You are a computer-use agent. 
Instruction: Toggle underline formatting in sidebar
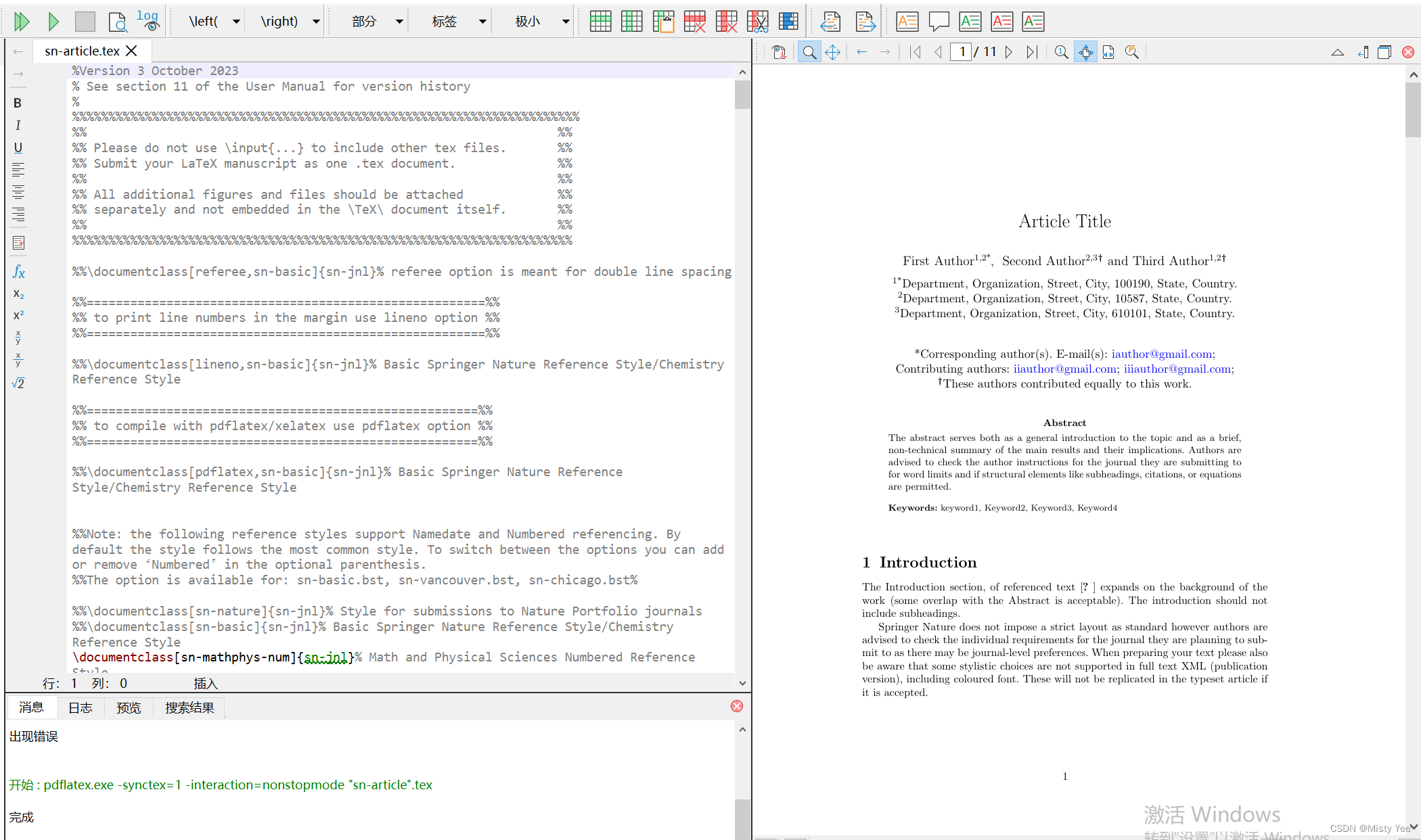(x=18, y=147)
